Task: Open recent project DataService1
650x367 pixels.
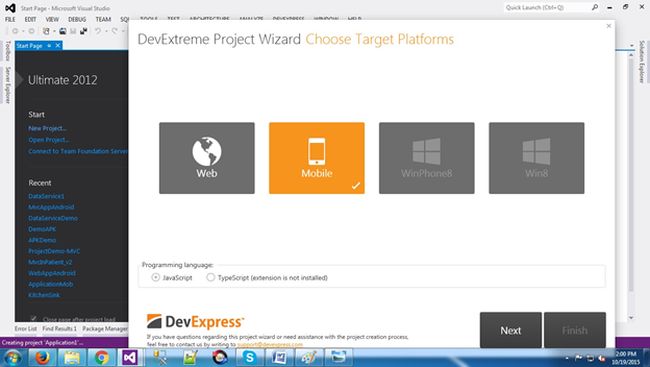Action: (x=46, y=196)
